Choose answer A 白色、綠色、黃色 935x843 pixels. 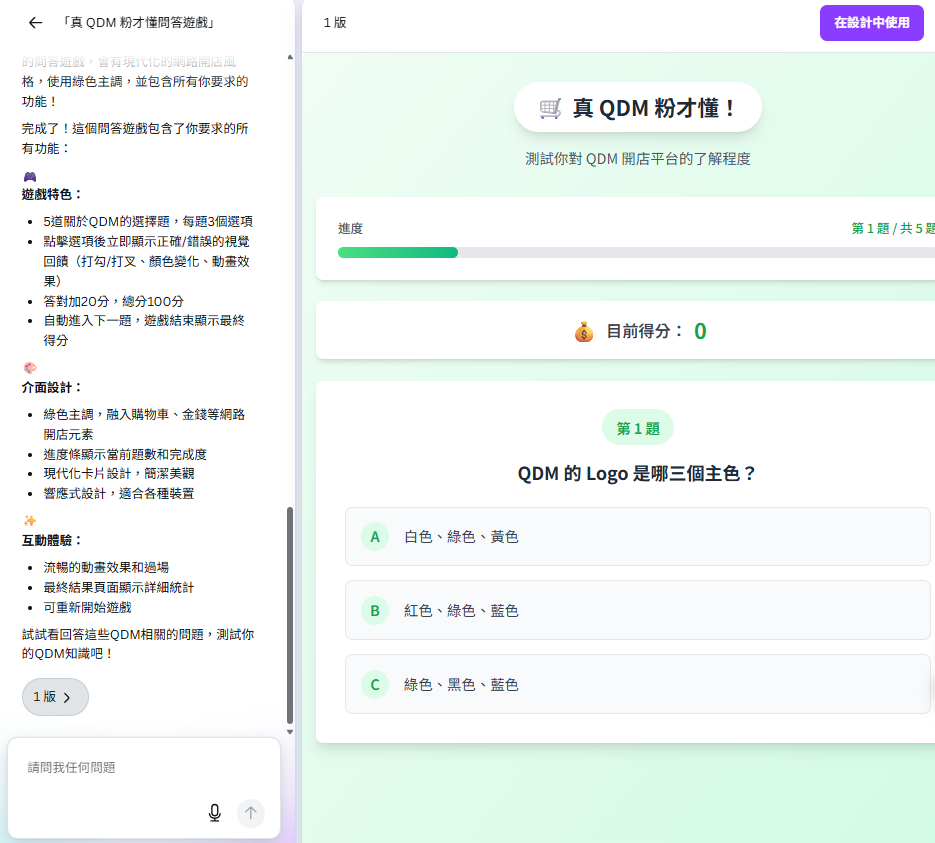coord(637,537)
